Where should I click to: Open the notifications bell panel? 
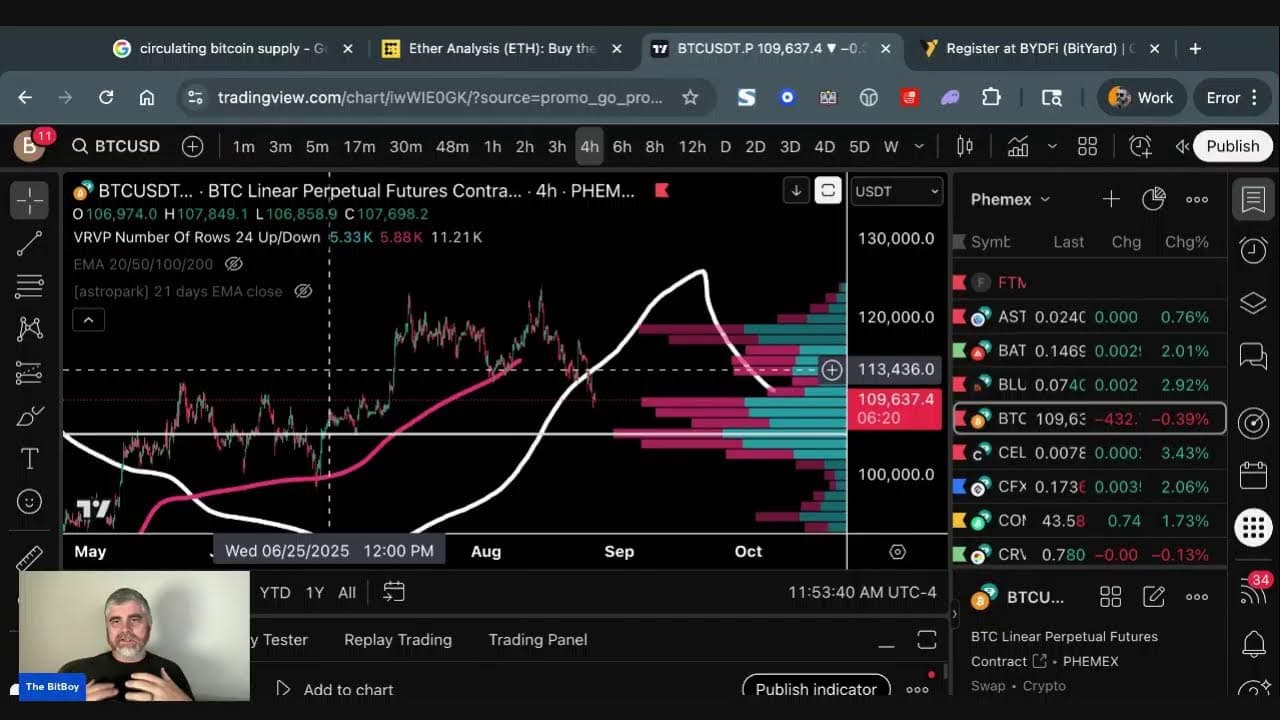click(x=1254, y=644)
